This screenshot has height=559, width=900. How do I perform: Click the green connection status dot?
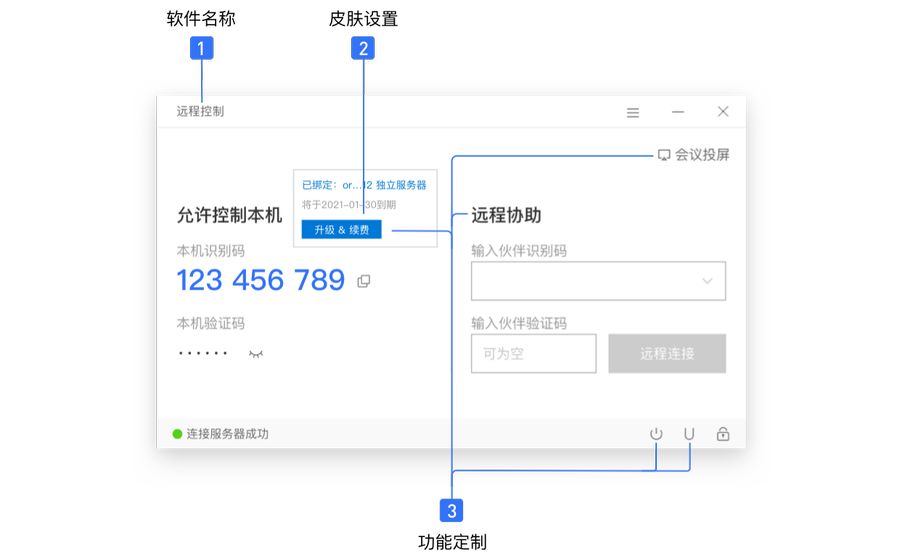coord(177,434)
